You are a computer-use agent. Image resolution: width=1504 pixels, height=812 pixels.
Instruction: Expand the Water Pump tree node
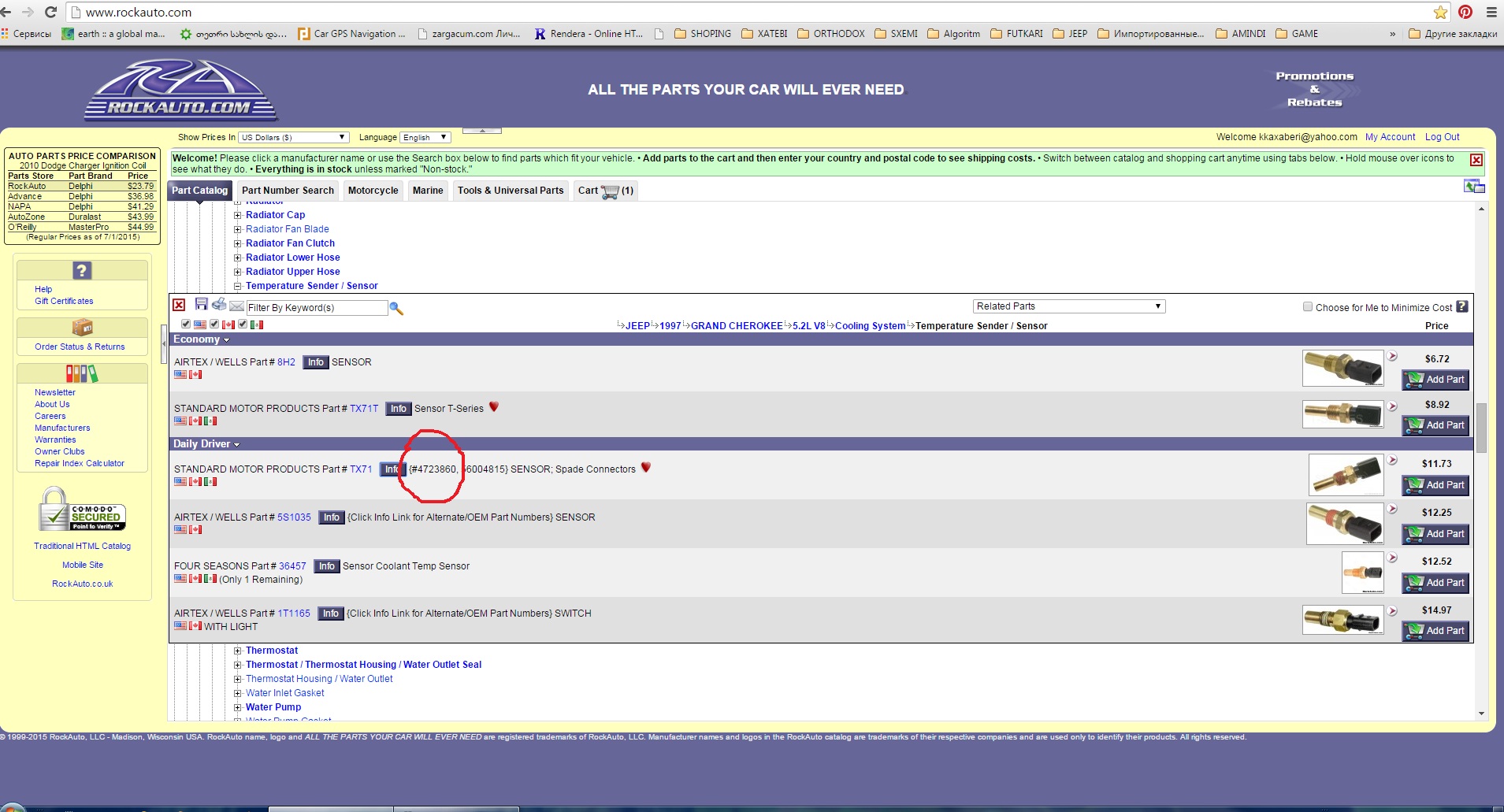pos(238,707)
